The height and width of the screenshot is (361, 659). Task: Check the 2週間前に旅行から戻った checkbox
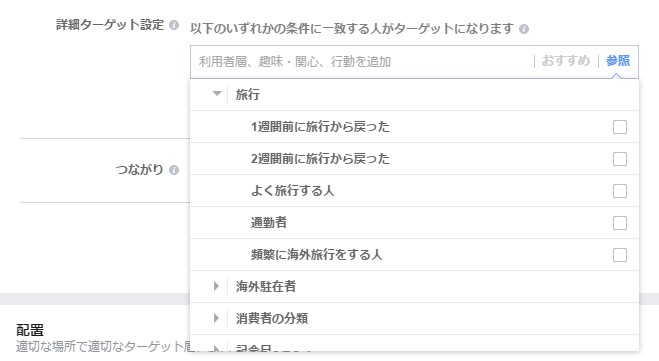point(619,159)
